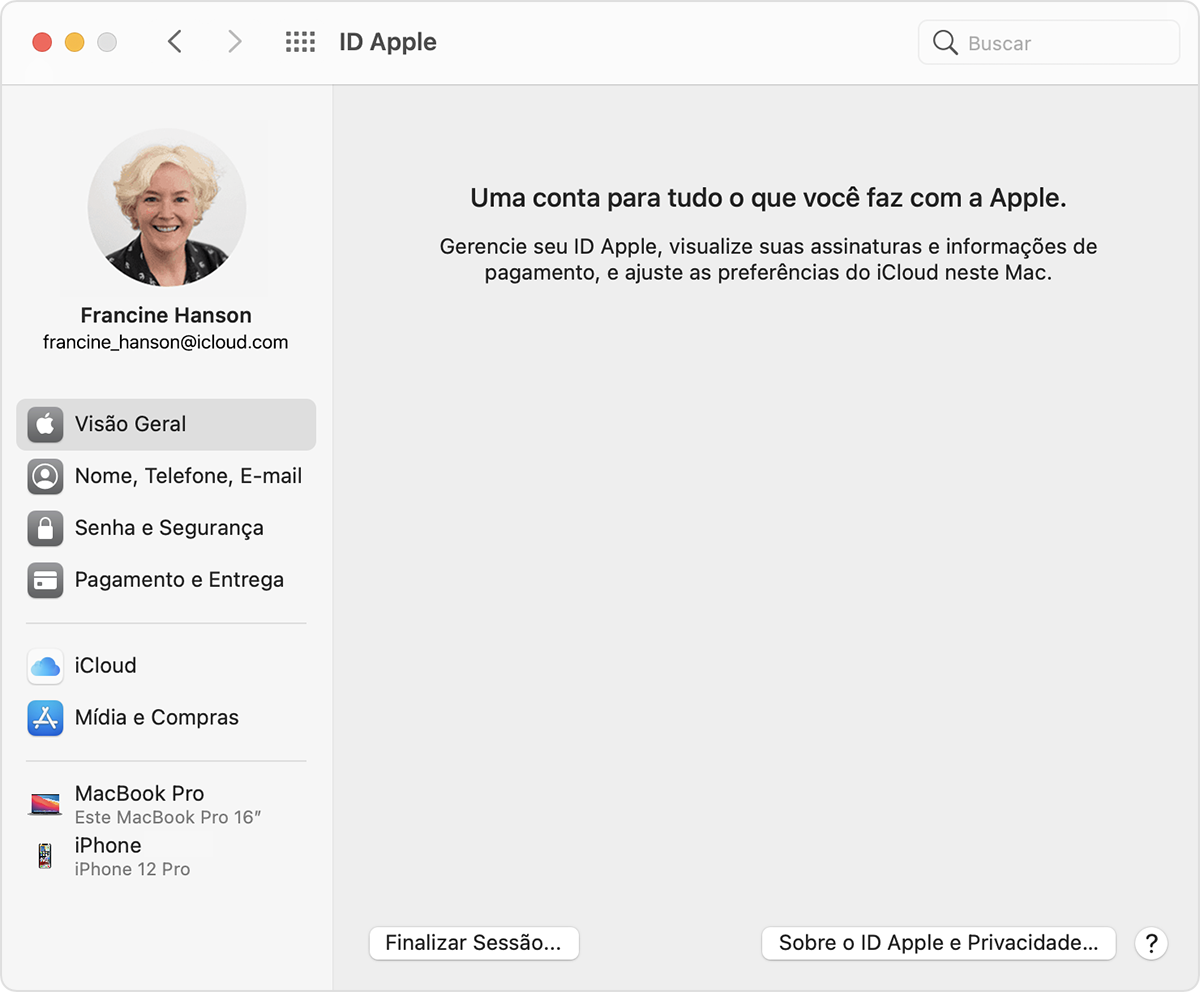
Task: Click the iPhone 12 Pro device icon
Action: (x=45, y=856)
